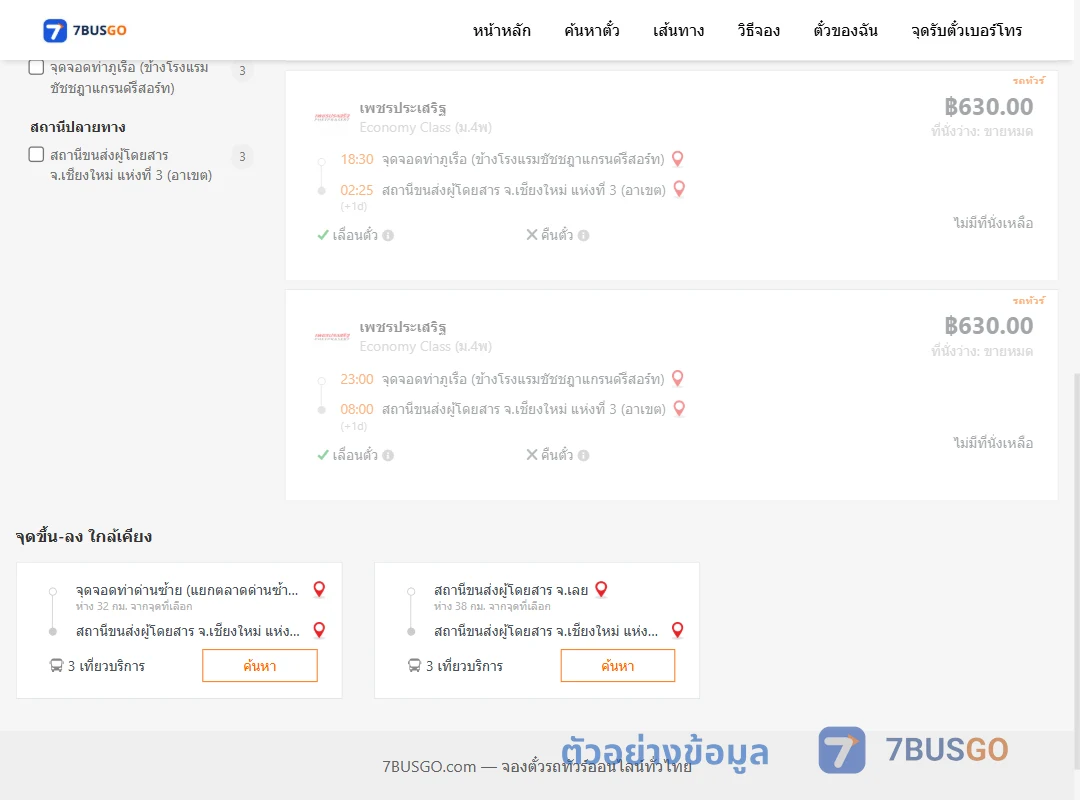
Task: Click the 23:00 departure time
Action: (x=357, y=379)
